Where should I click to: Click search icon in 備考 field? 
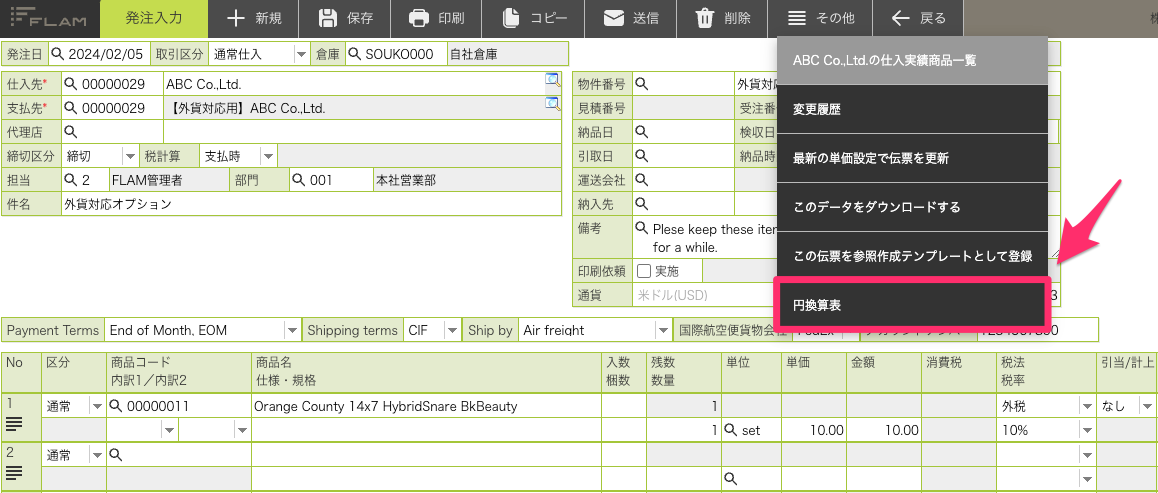tap(642, 228)
